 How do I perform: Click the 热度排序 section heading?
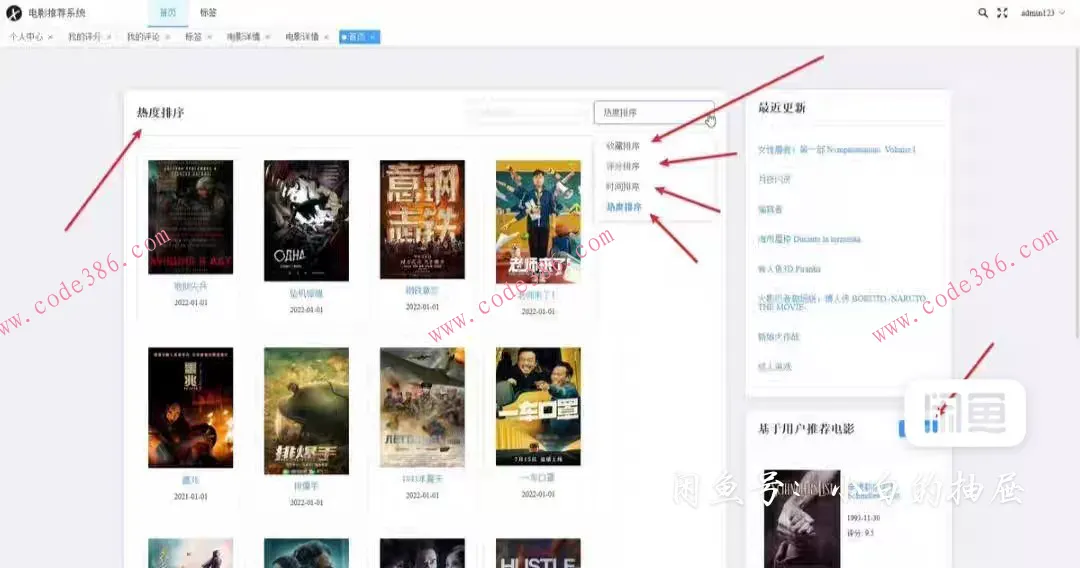pos(160,113)
